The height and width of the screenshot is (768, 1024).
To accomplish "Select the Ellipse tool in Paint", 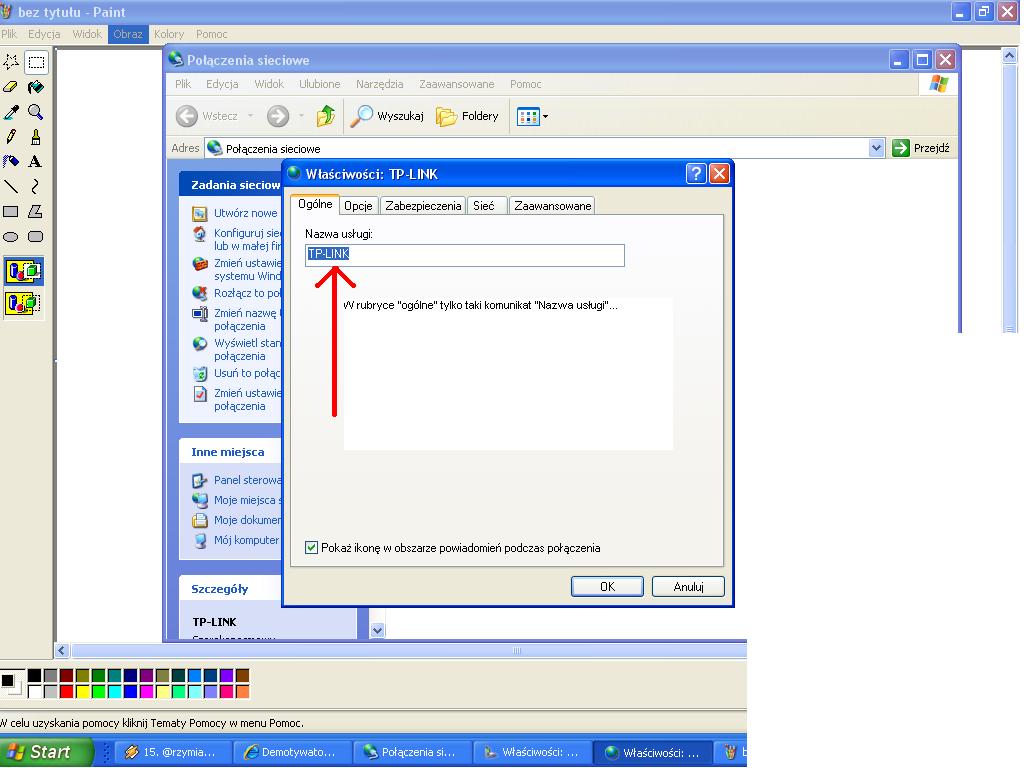I will pyautogui.click(x=11, y=236).
